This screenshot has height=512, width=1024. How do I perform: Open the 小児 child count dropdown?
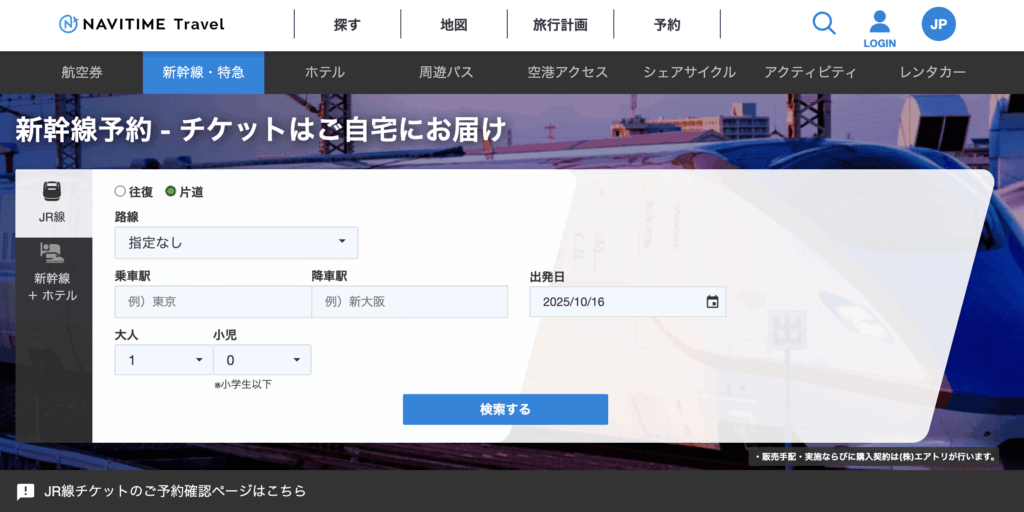(261, 360)
